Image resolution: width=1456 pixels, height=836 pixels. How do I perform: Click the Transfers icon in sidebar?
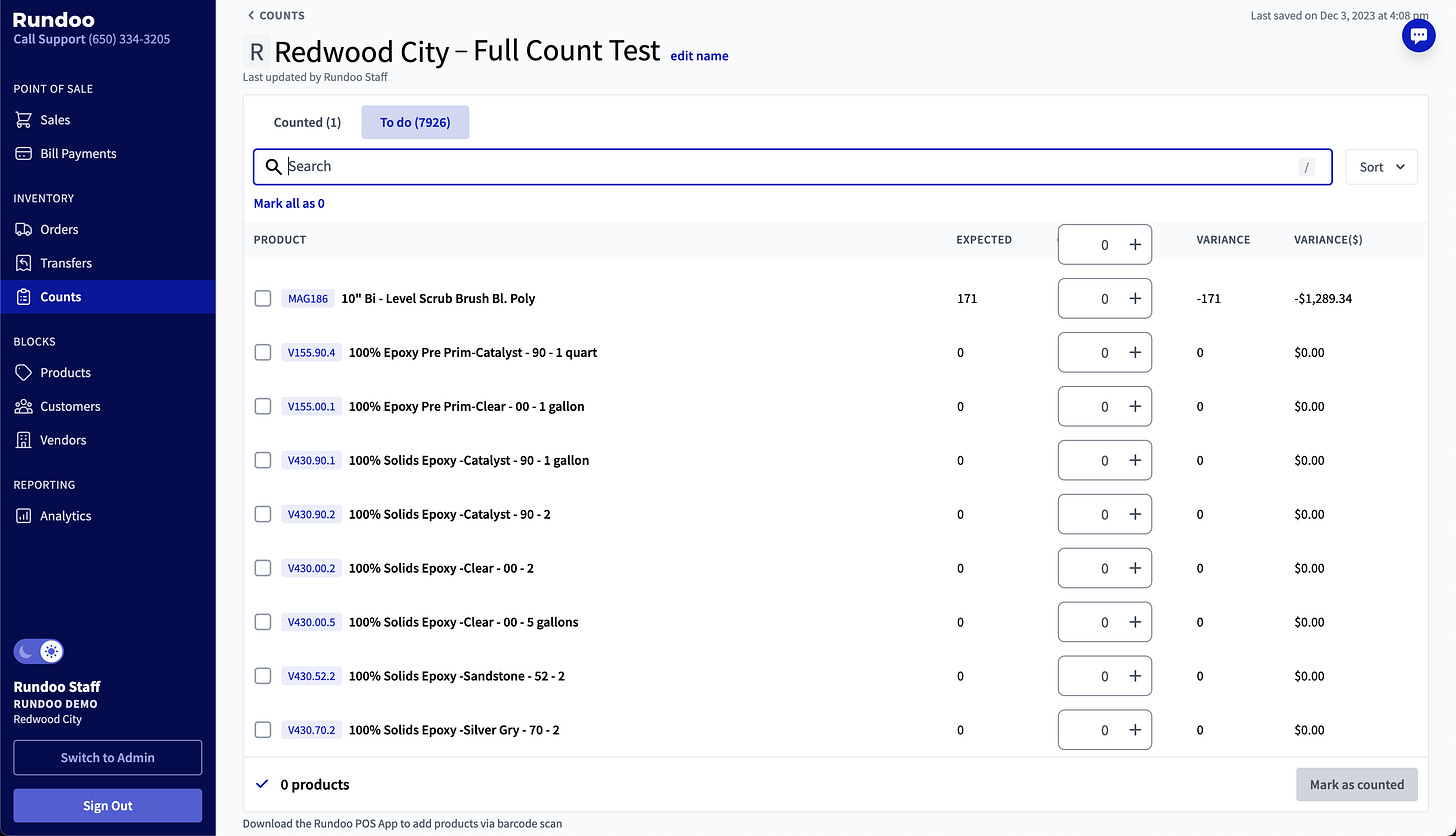[23, 263]
